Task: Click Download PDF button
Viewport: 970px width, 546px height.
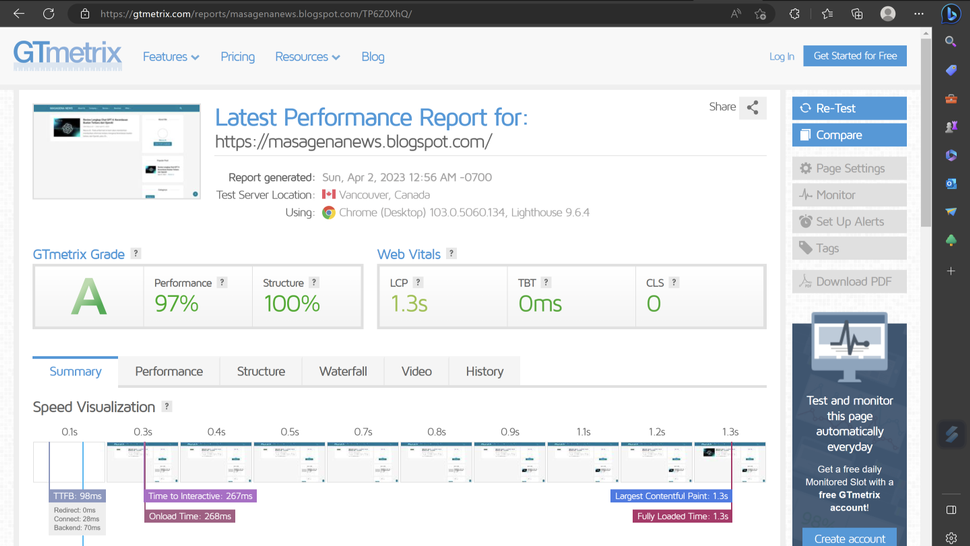Action: click(x=849, y=281)
